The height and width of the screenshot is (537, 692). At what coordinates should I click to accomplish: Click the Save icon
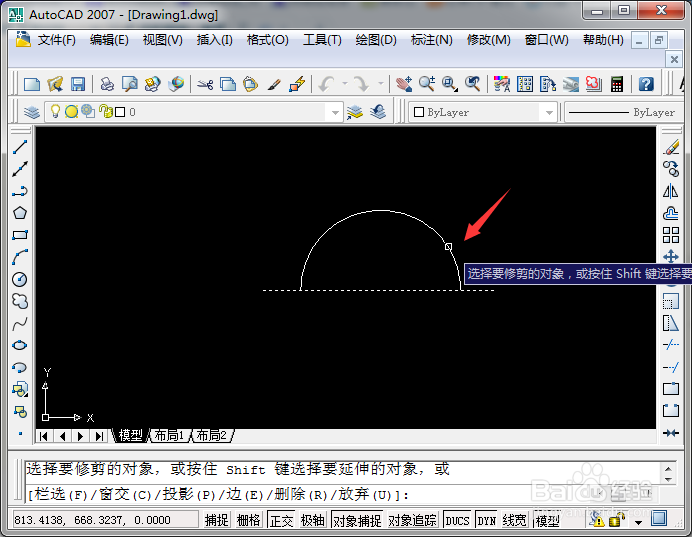pos(78,84)
